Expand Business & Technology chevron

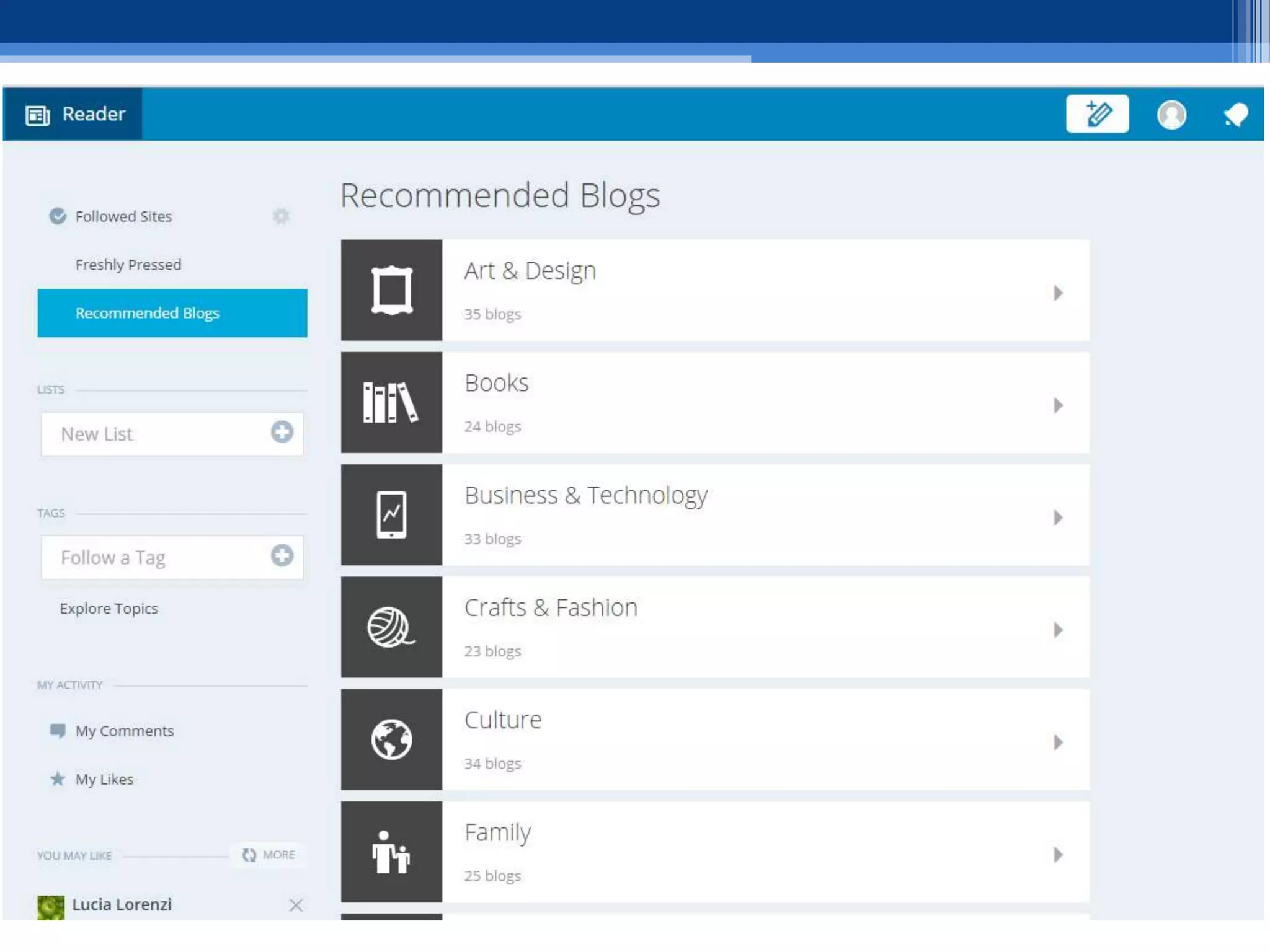[1058, 518]
